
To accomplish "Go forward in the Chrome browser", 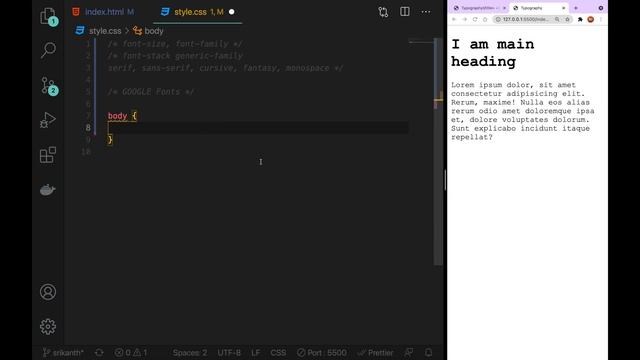I will click(464, 19).
